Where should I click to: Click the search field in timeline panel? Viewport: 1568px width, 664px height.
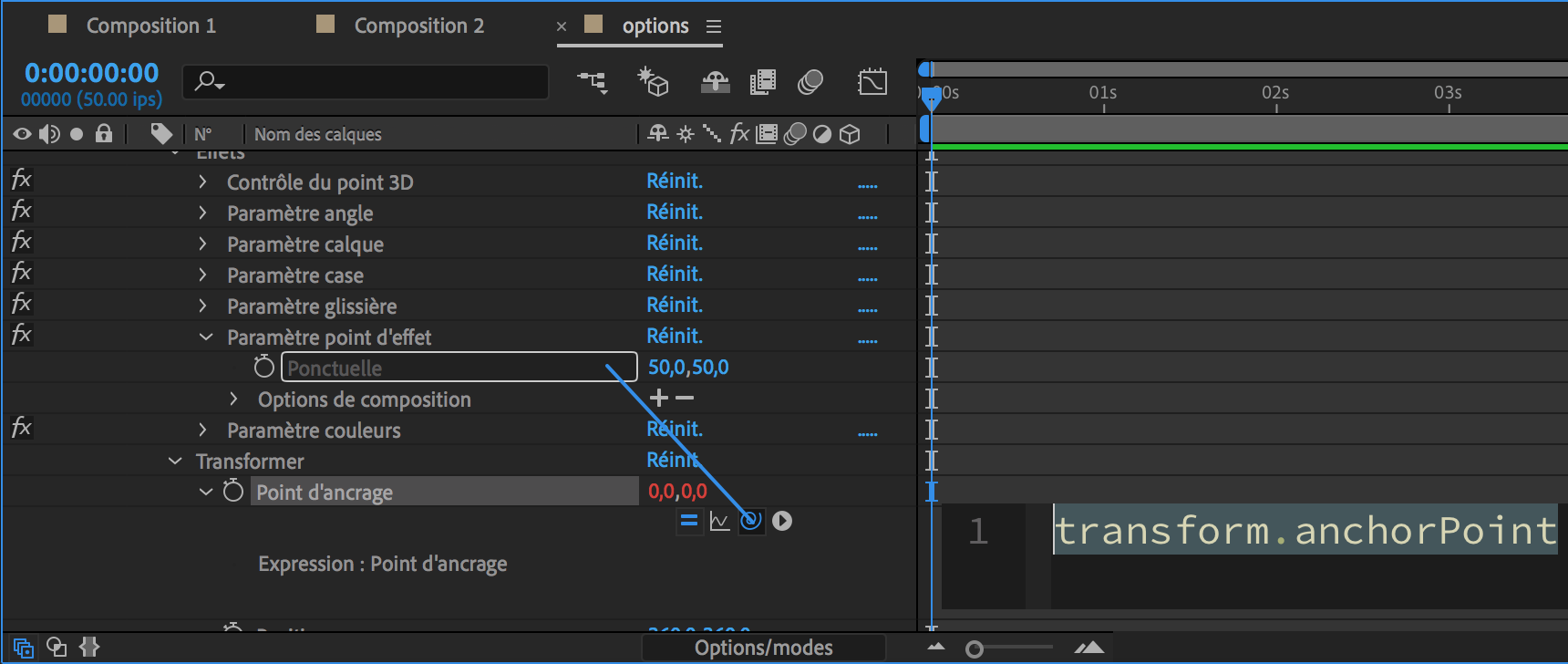[366, 82]
